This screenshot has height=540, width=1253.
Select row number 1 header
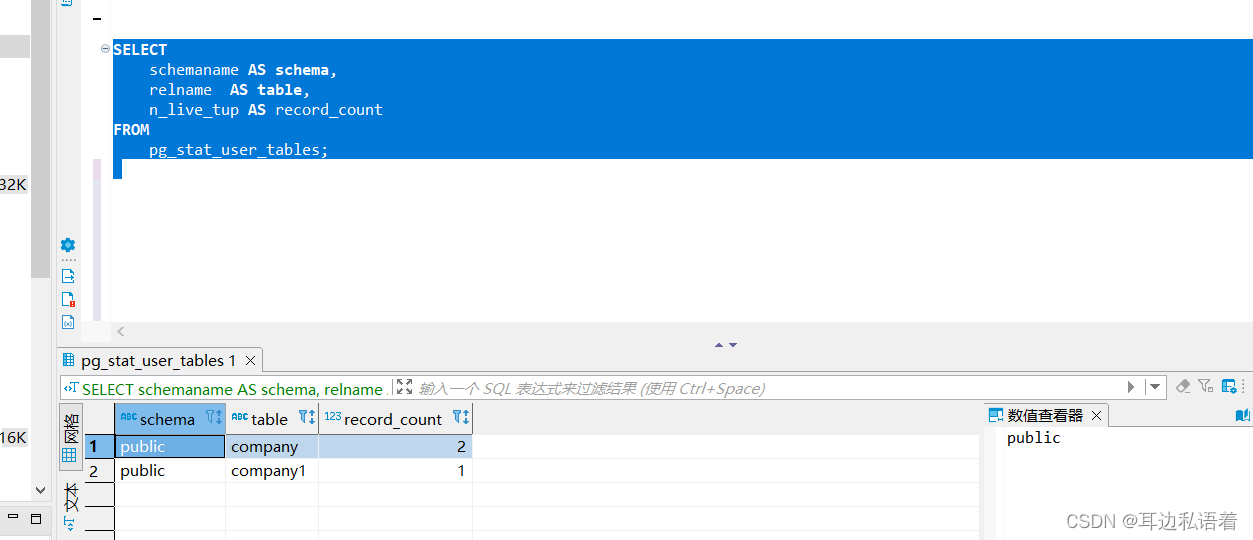99,446
